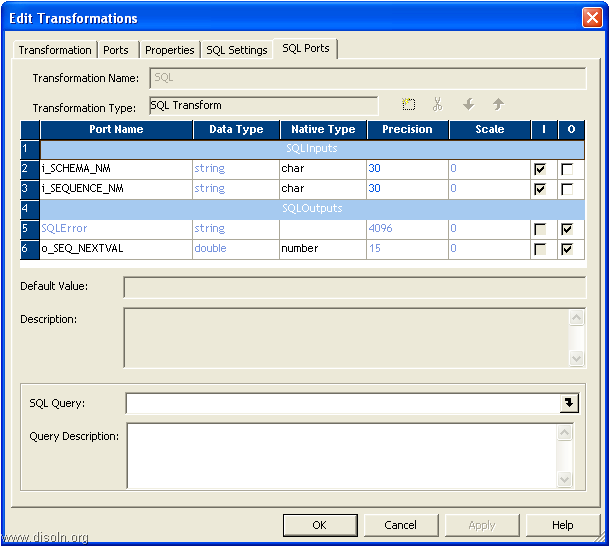Click the cut port scissors icon
Viewport: 609px width, 546px height.
point(437,104)
